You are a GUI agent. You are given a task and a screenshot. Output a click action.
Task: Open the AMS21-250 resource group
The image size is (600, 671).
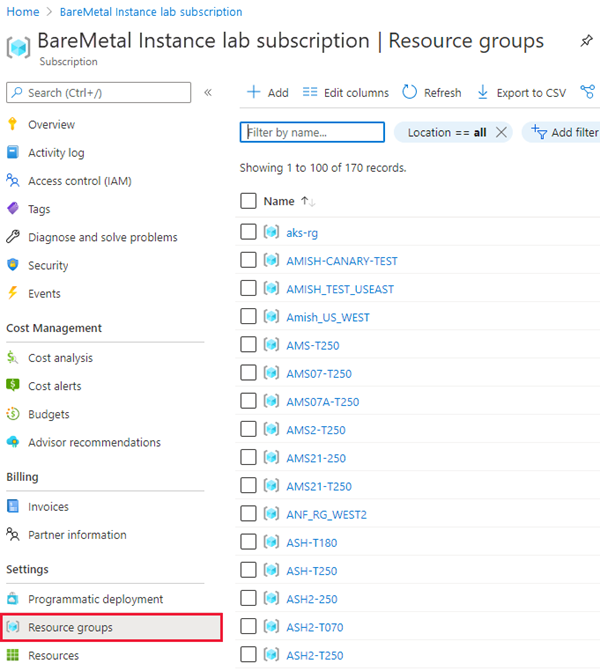tap(316, 458)
